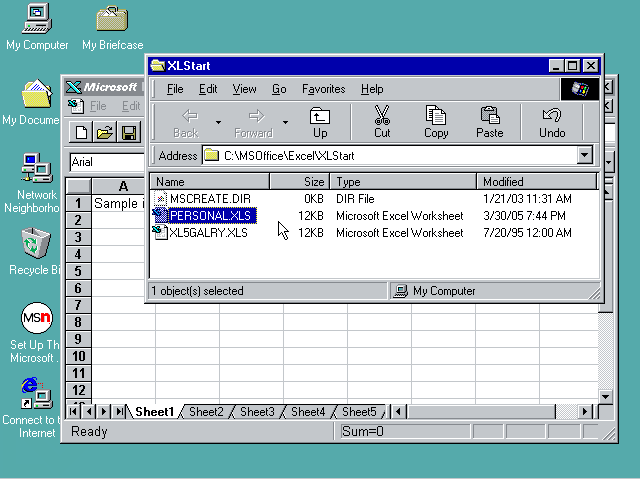Click cell A1 containing Sample text
This screenshot has height=480, width=640.
(118, 203)
